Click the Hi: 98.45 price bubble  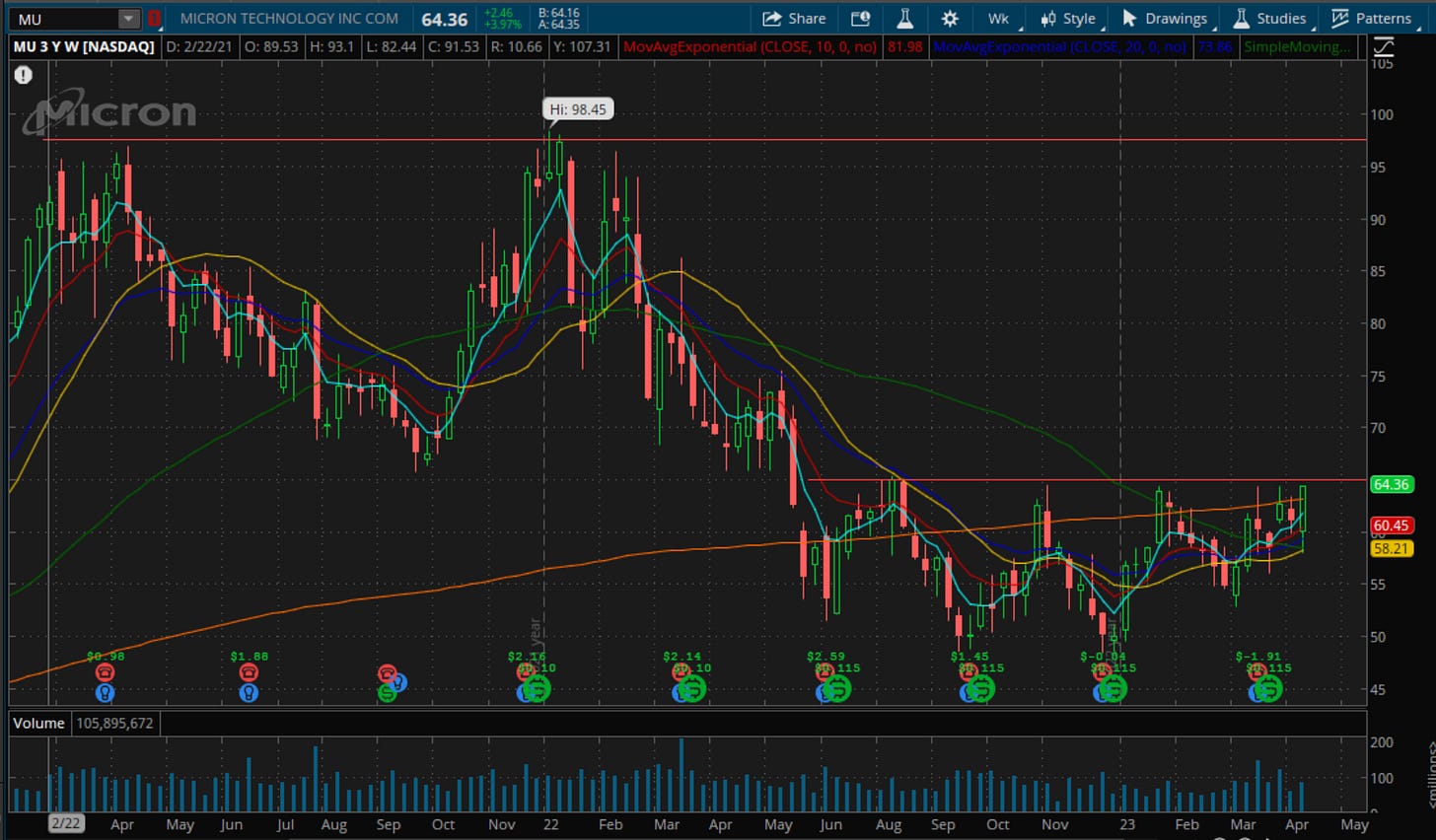coord(578,109)
